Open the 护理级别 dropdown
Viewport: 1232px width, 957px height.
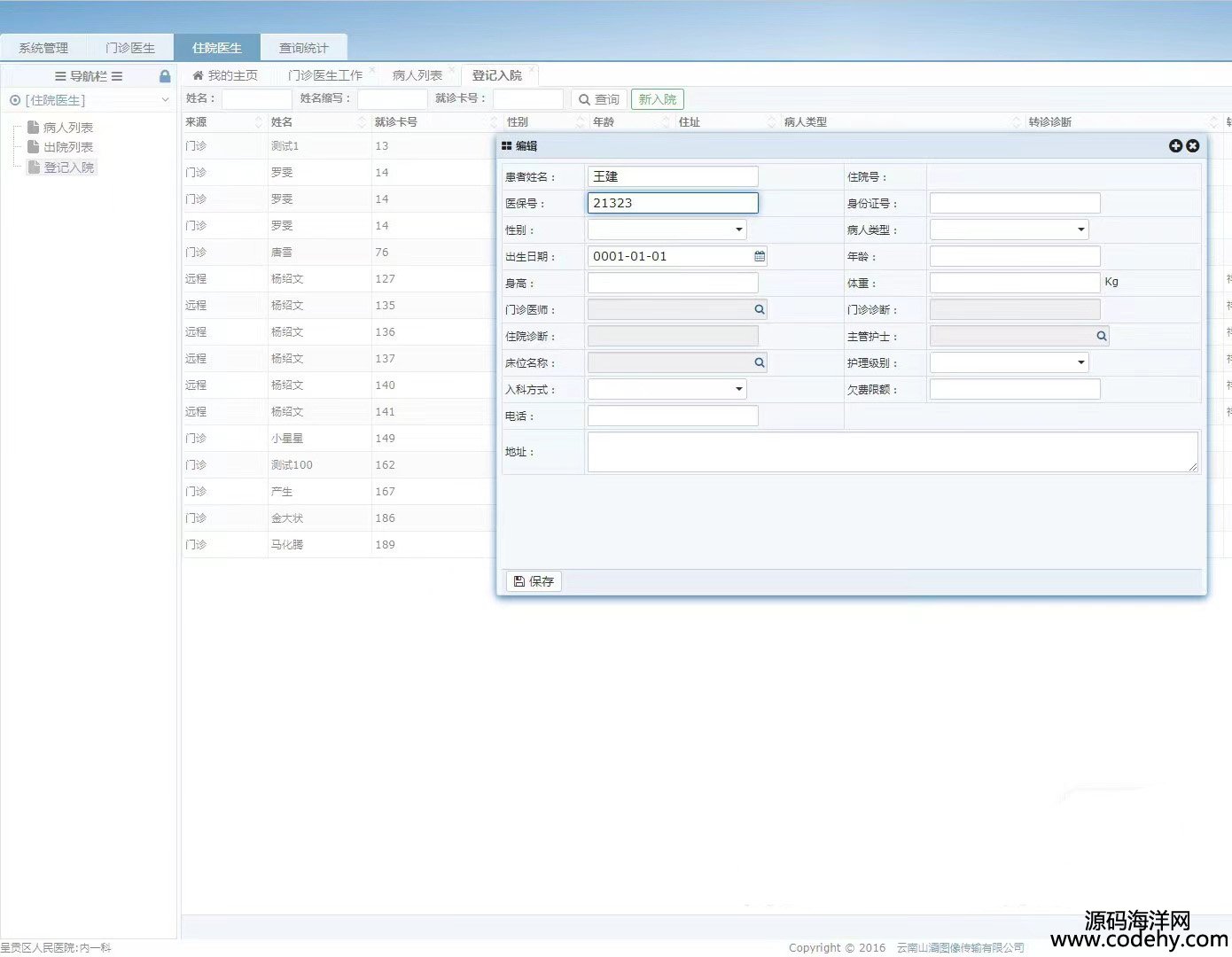[1081, 362]
